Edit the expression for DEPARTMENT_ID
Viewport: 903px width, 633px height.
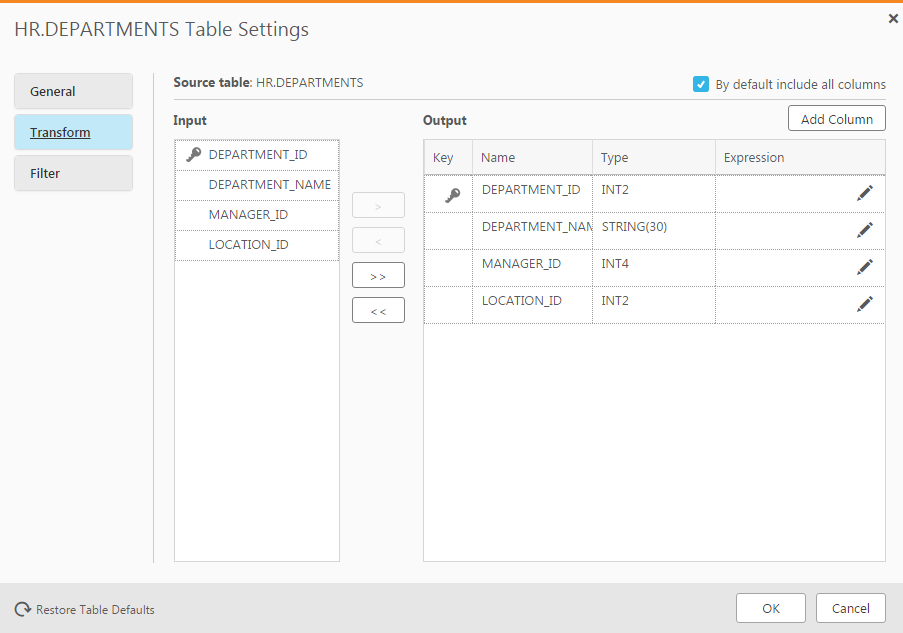tap(864, 193)
